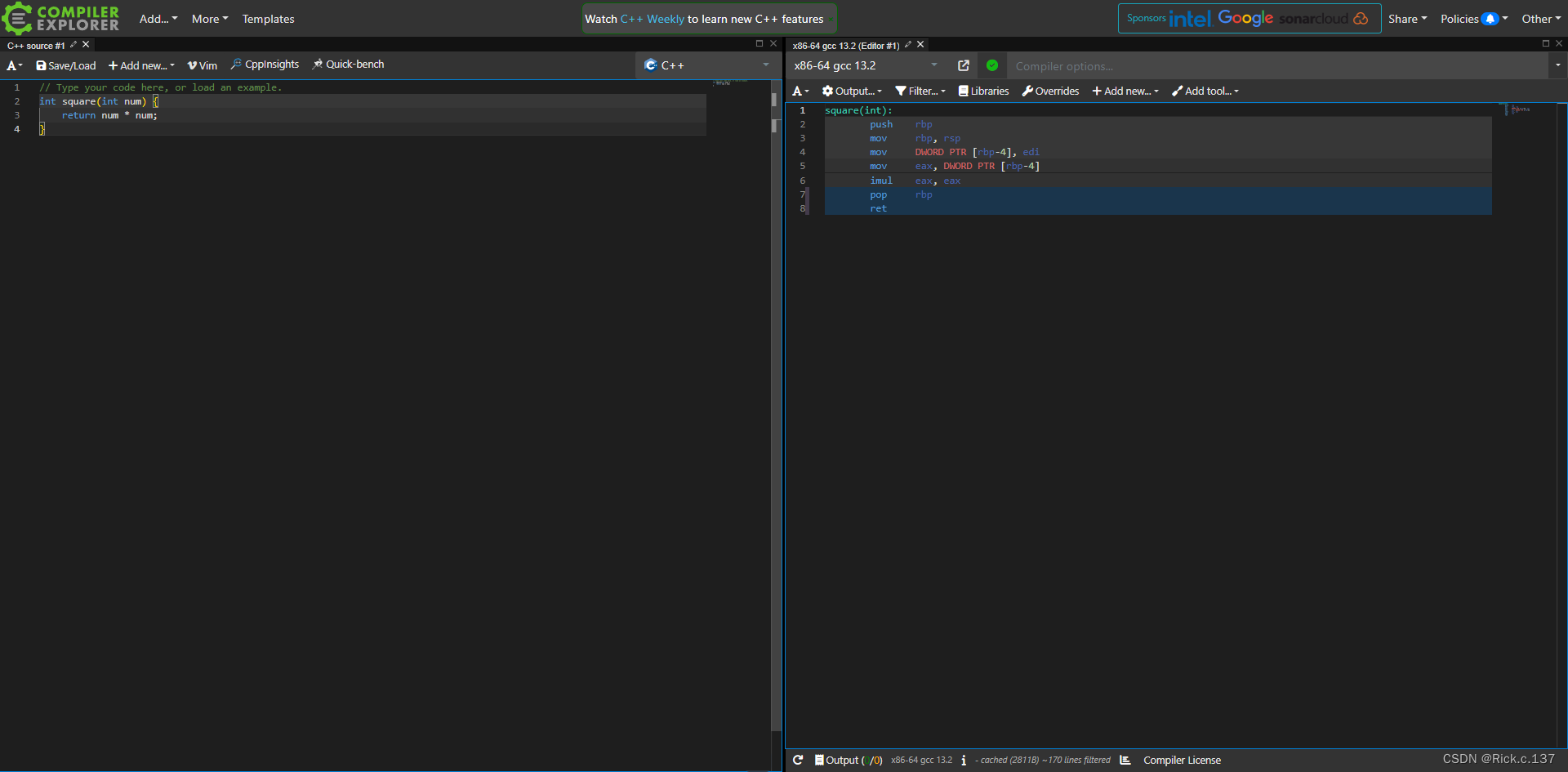
Task: Select the Vim mode icon in source toolbar
Action: [202, 65]
